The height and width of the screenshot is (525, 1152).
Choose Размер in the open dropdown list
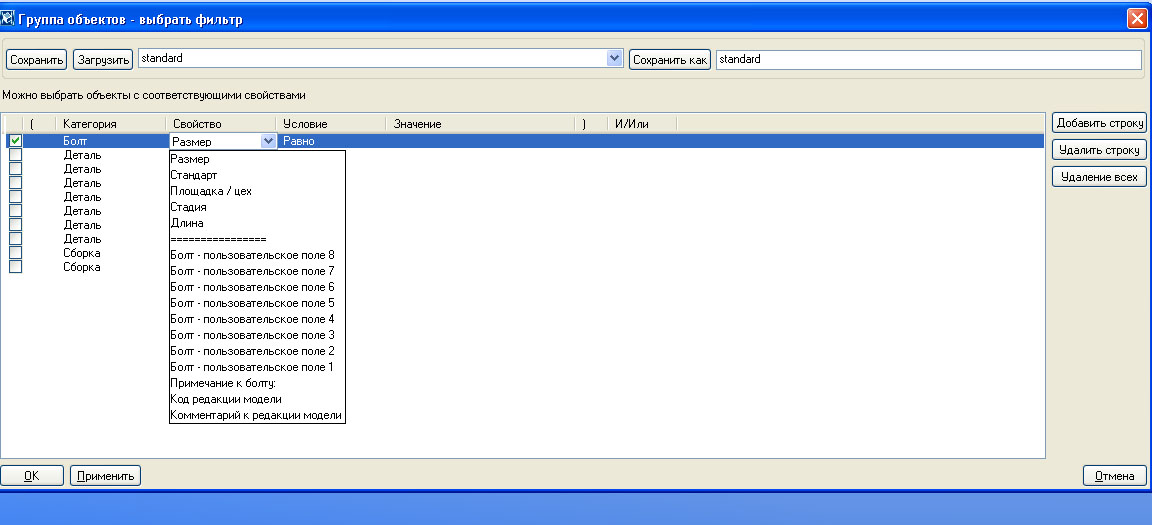257,159
